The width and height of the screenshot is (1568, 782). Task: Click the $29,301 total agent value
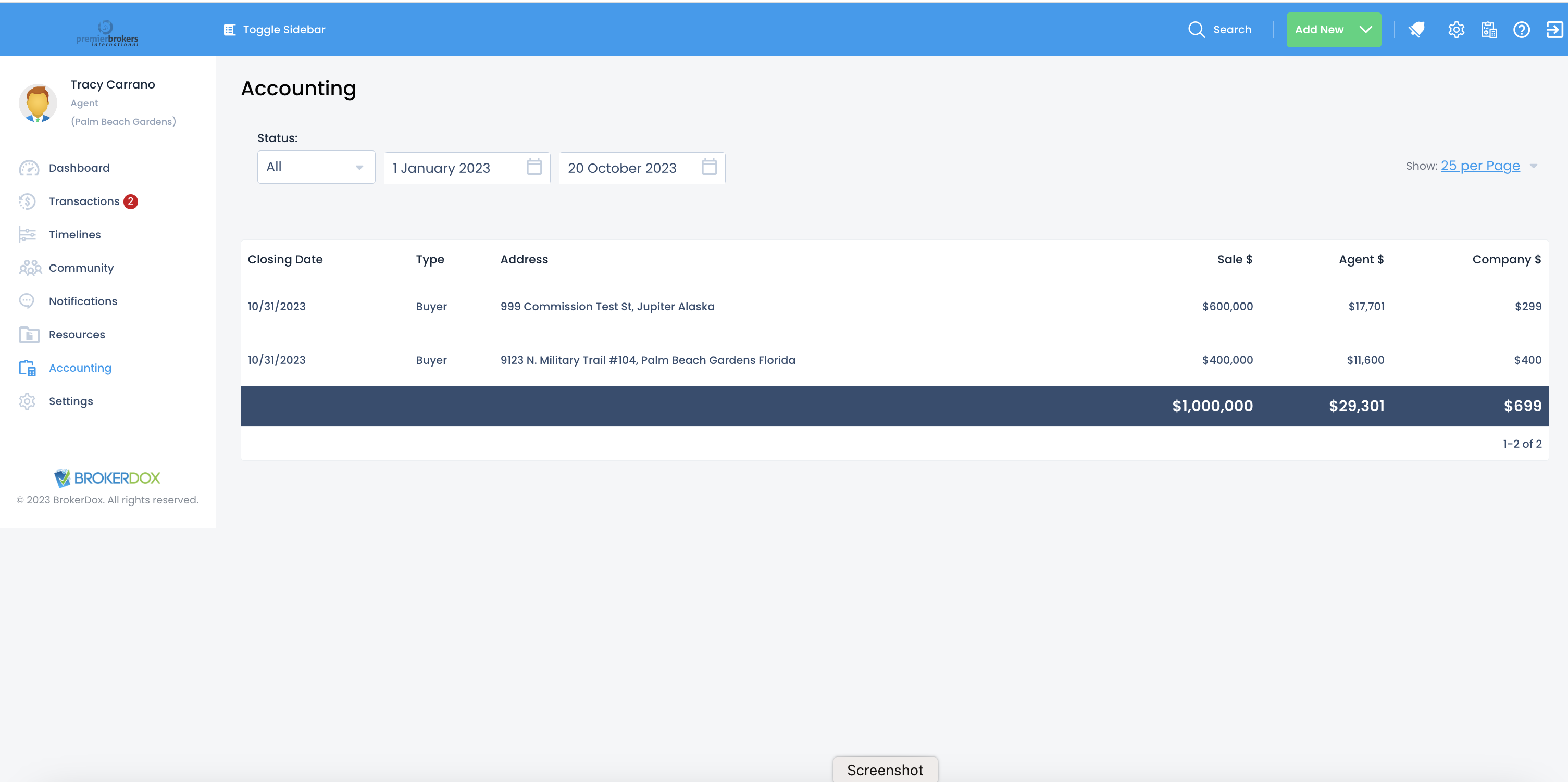pyautogui.click(x=1356, y=407)
